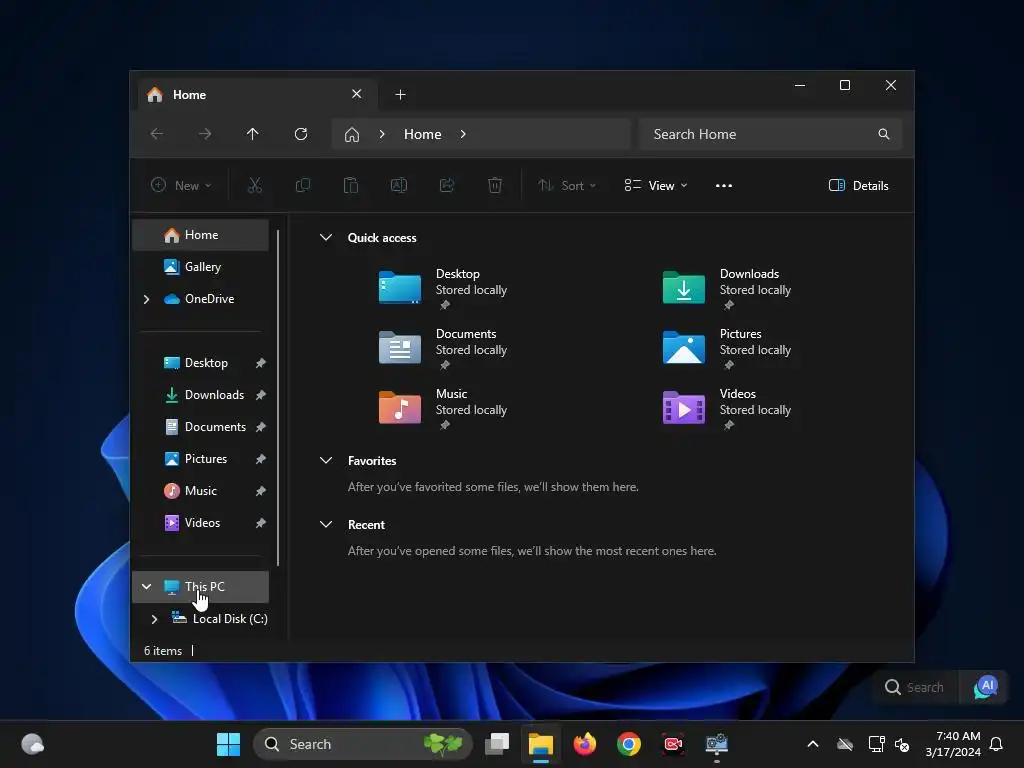Click the home icon in address bar

[x=352, y=135]
